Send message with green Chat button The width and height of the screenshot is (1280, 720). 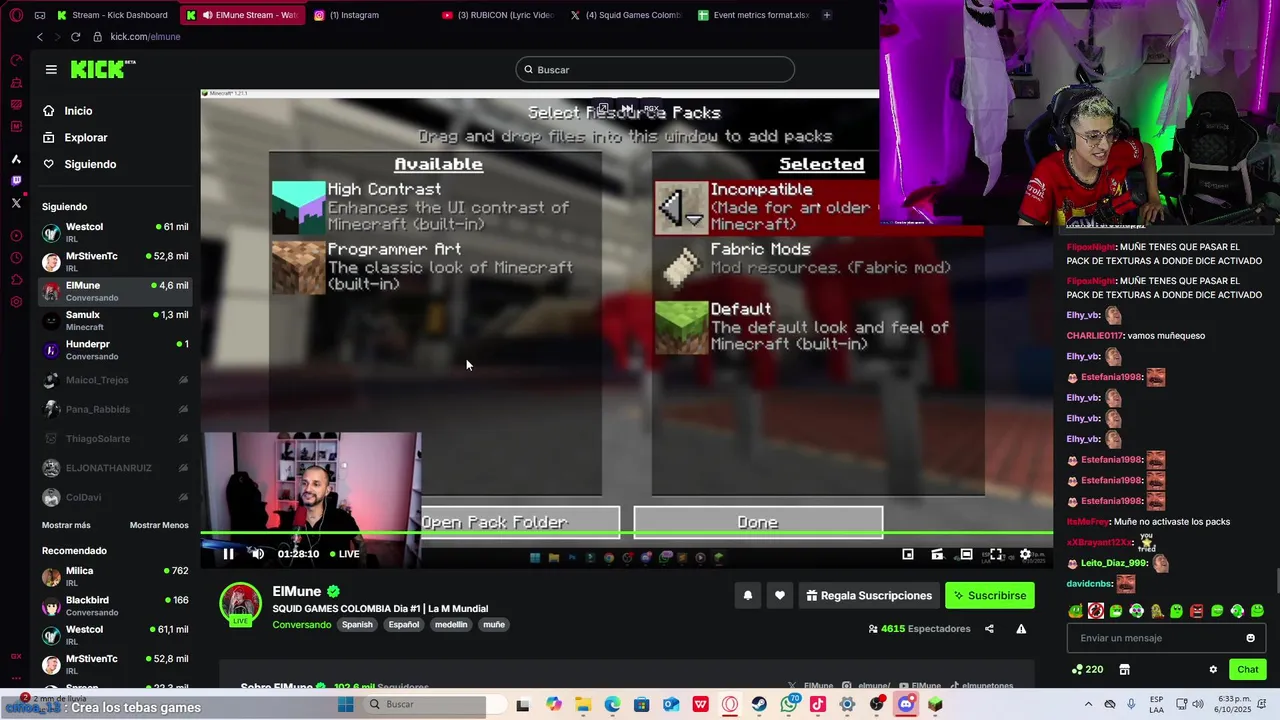(x=1248, y=669)
